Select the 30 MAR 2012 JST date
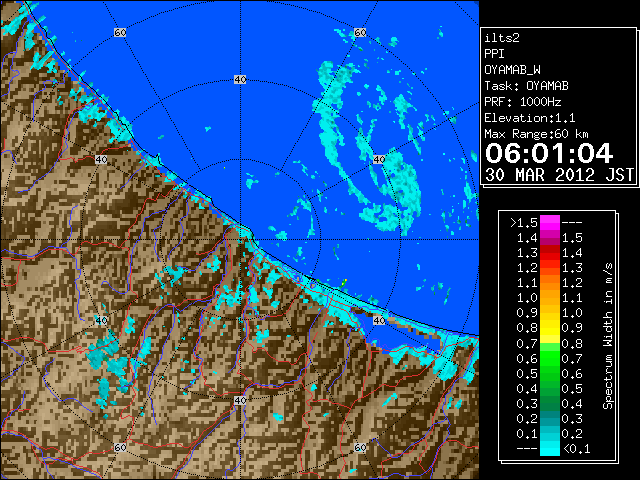Viewport: 640px width, 480px height. pyautogui.click(x=559, y=175)
